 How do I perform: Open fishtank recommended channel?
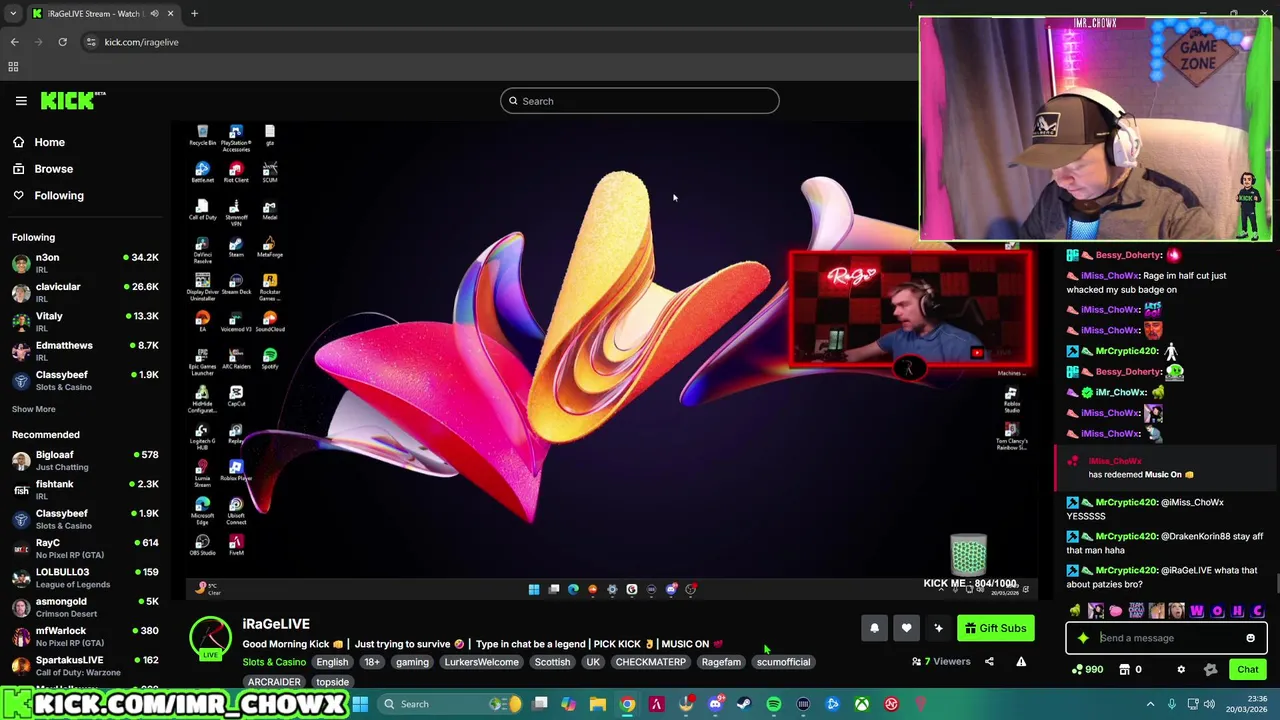[85, 489]
